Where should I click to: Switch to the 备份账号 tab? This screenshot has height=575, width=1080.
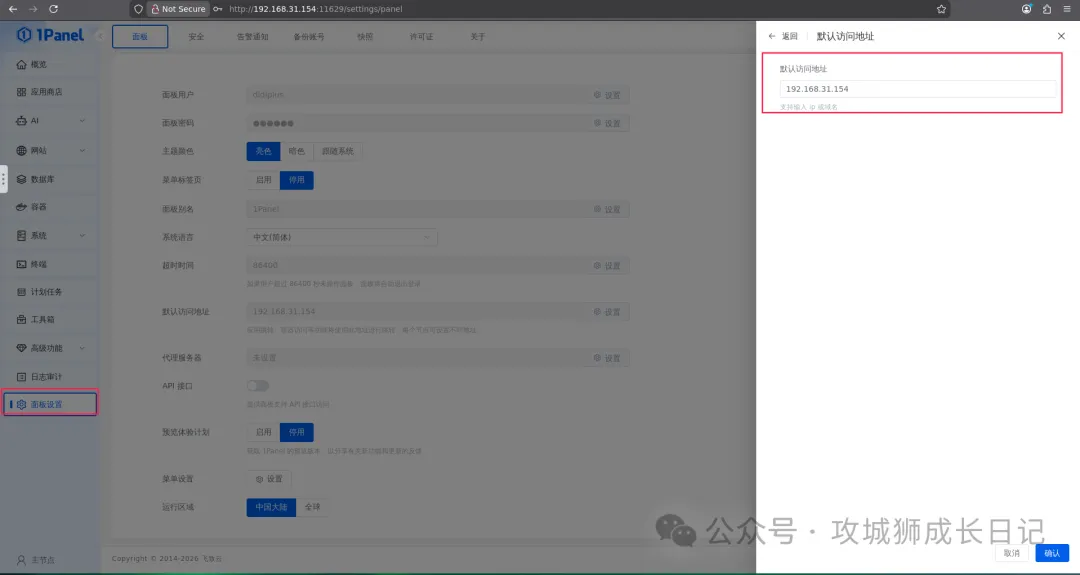pos(308,37)
